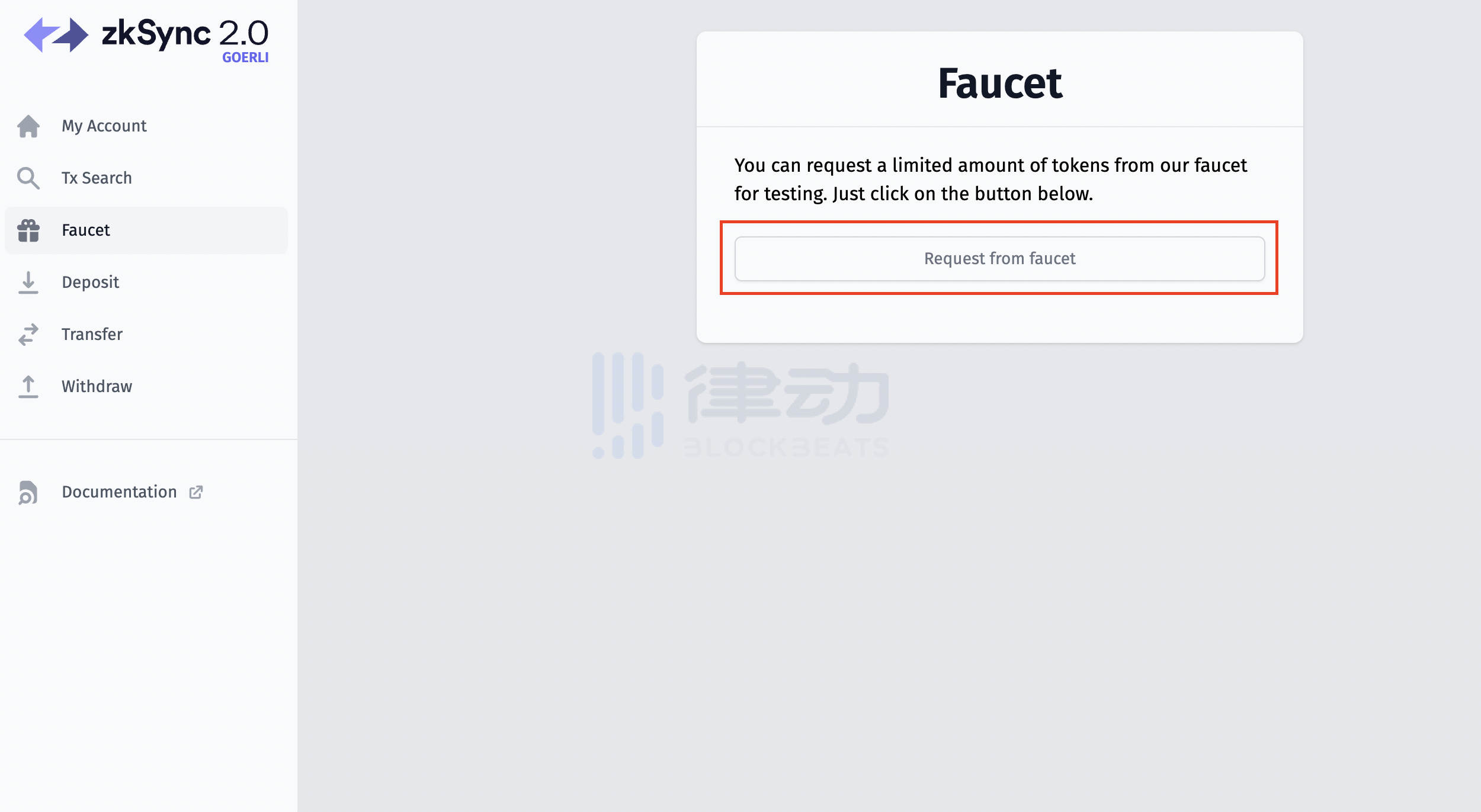Click the Faucet heading in the card
1481x812 pixels.
click(x=1000, y=83)
